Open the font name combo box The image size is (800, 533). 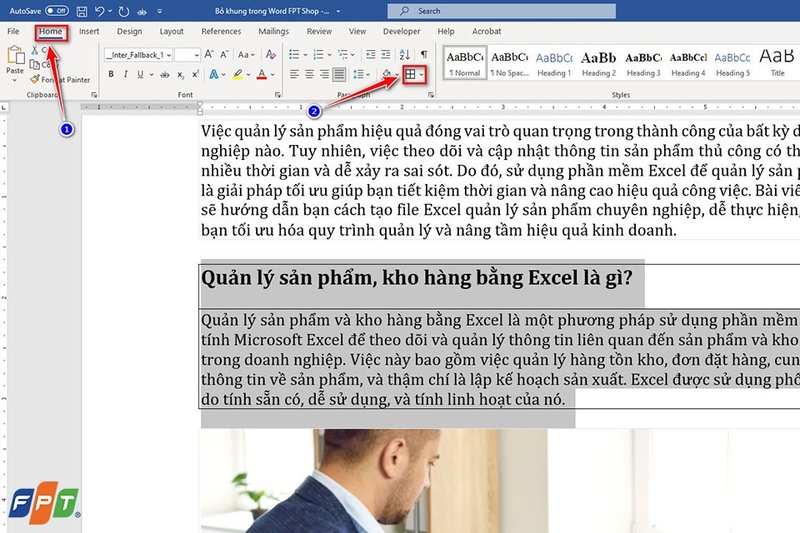point(138,55)
